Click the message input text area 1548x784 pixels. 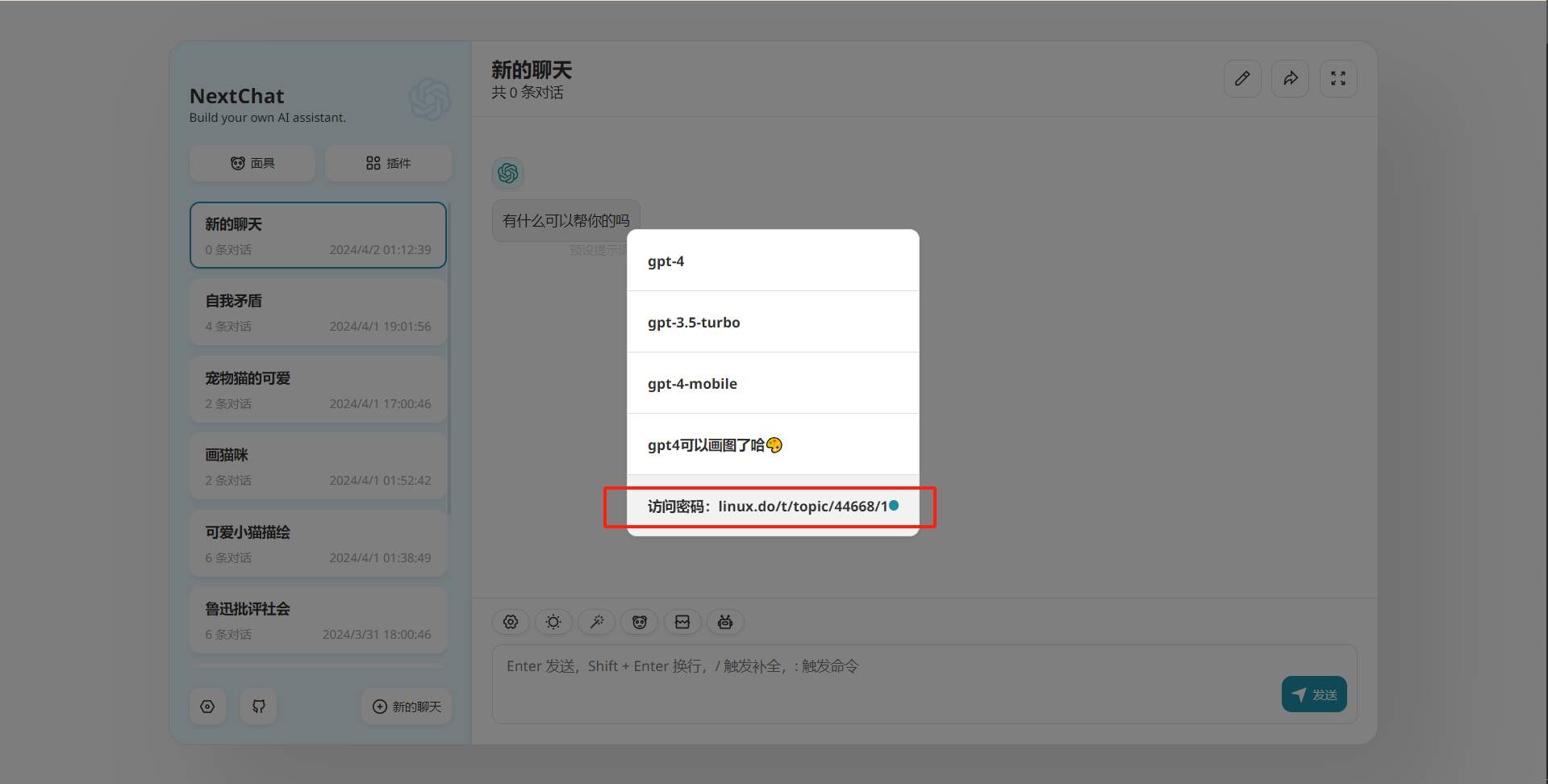(x=924, y=684)
